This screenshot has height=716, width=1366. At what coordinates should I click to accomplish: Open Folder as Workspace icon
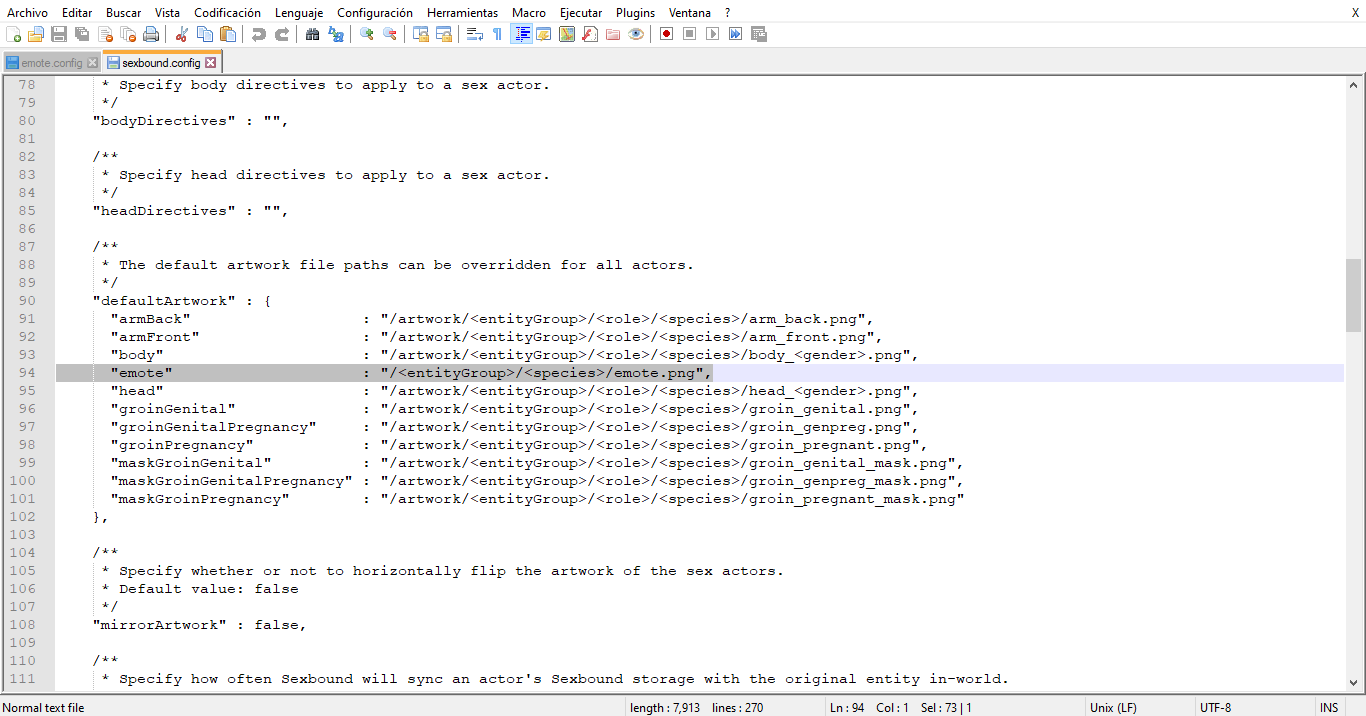(613, 34)
